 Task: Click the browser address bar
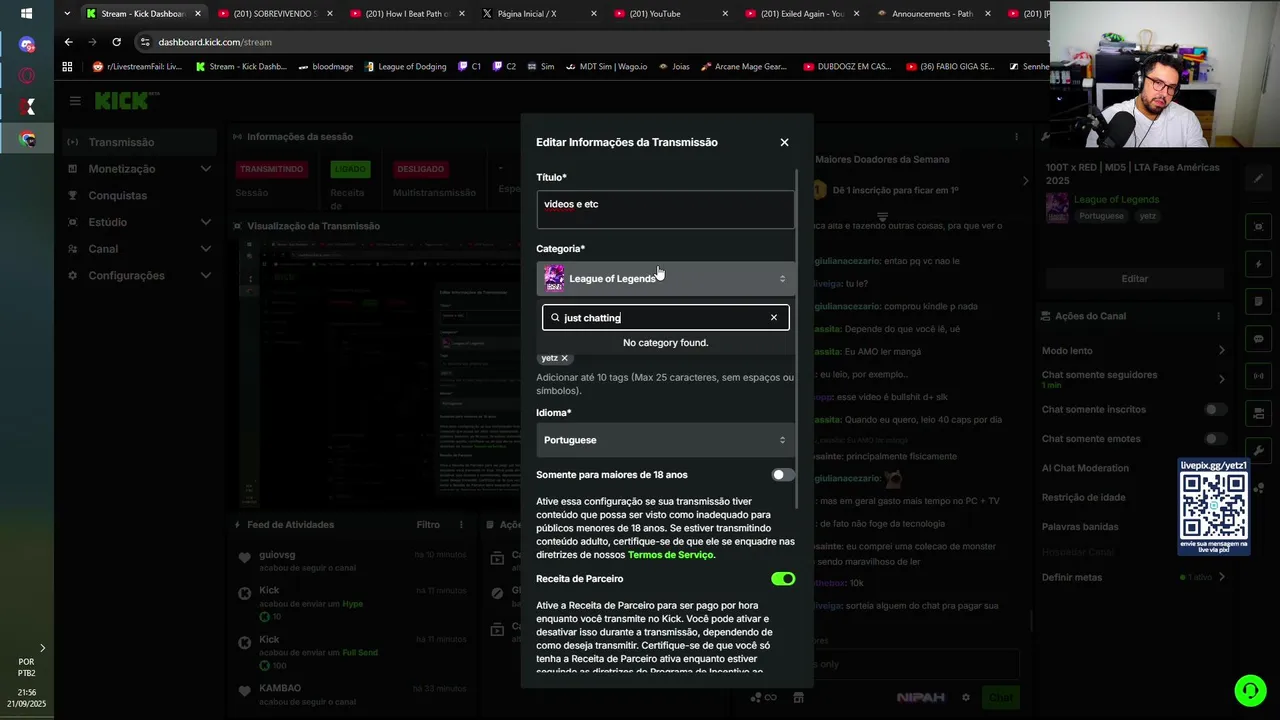tap(590, 42)
